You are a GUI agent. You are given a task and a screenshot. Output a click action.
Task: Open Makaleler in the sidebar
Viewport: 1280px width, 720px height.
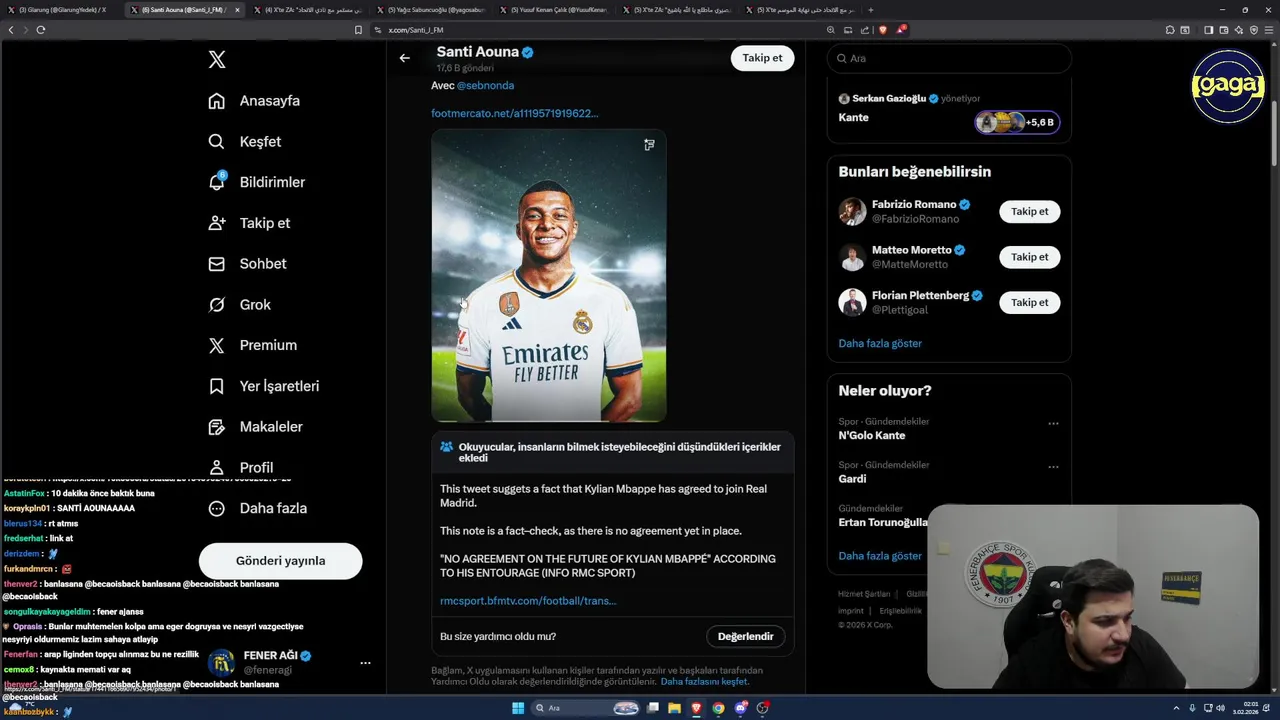click(x=255, y=427)
